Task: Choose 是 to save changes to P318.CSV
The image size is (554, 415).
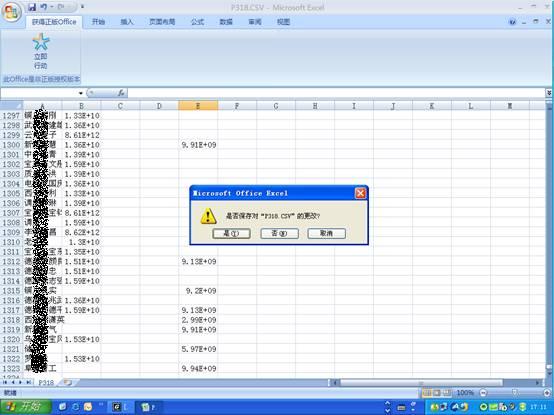Action: click(x=231, y=233)
